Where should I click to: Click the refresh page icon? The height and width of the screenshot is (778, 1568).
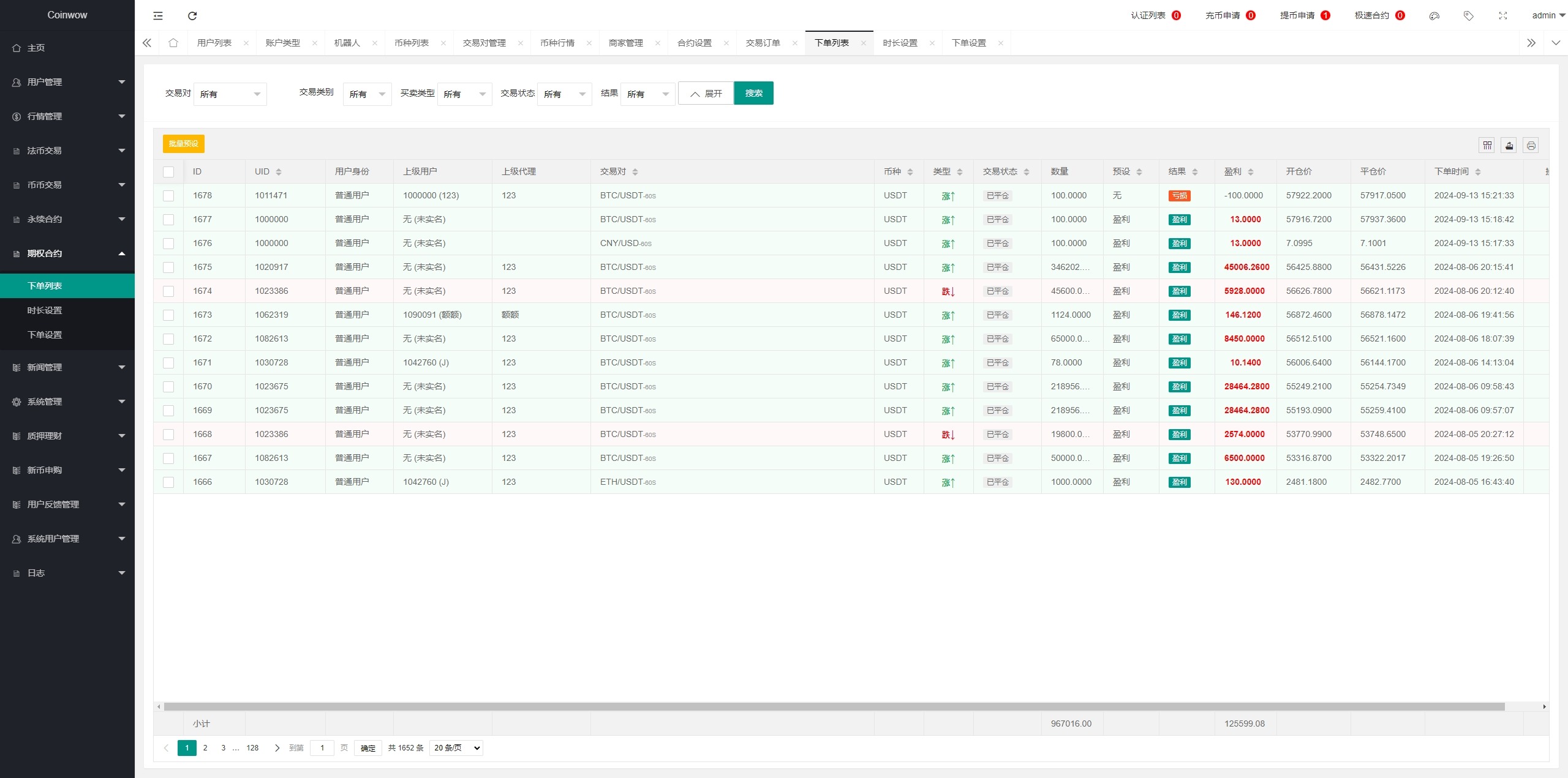click(x=192, y=16)
